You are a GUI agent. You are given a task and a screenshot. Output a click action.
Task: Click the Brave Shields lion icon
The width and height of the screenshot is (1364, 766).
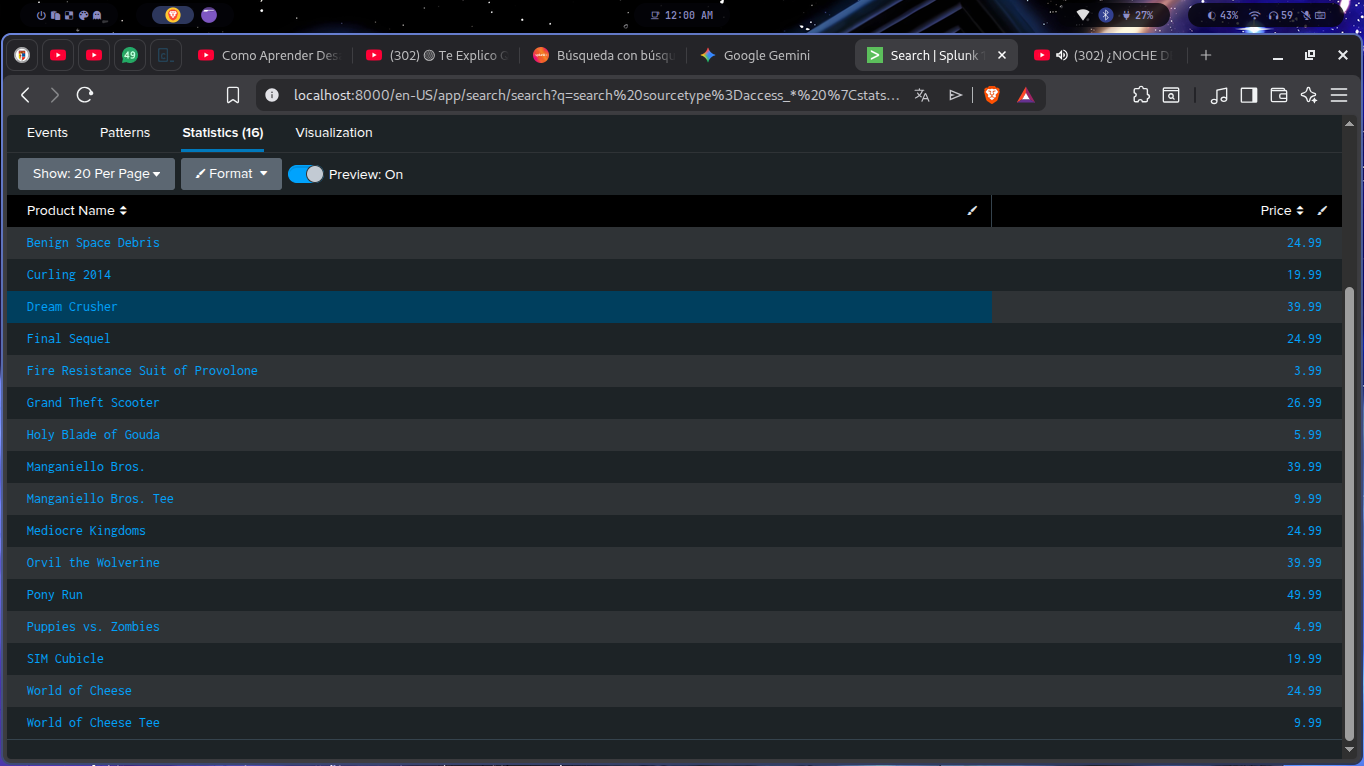point(991,95)
